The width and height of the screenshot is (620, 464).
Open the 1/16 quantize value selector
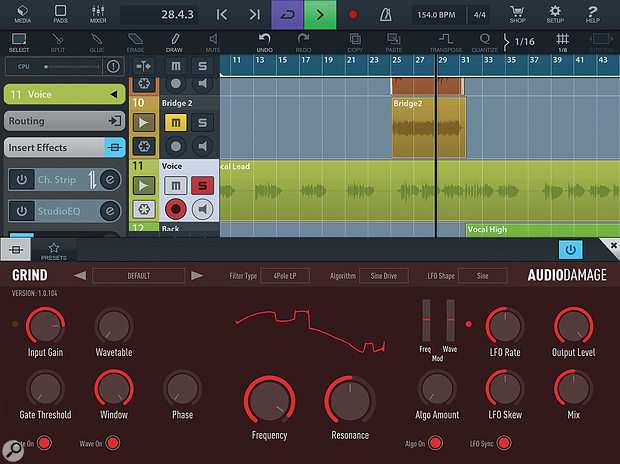[x=519, y=42]
